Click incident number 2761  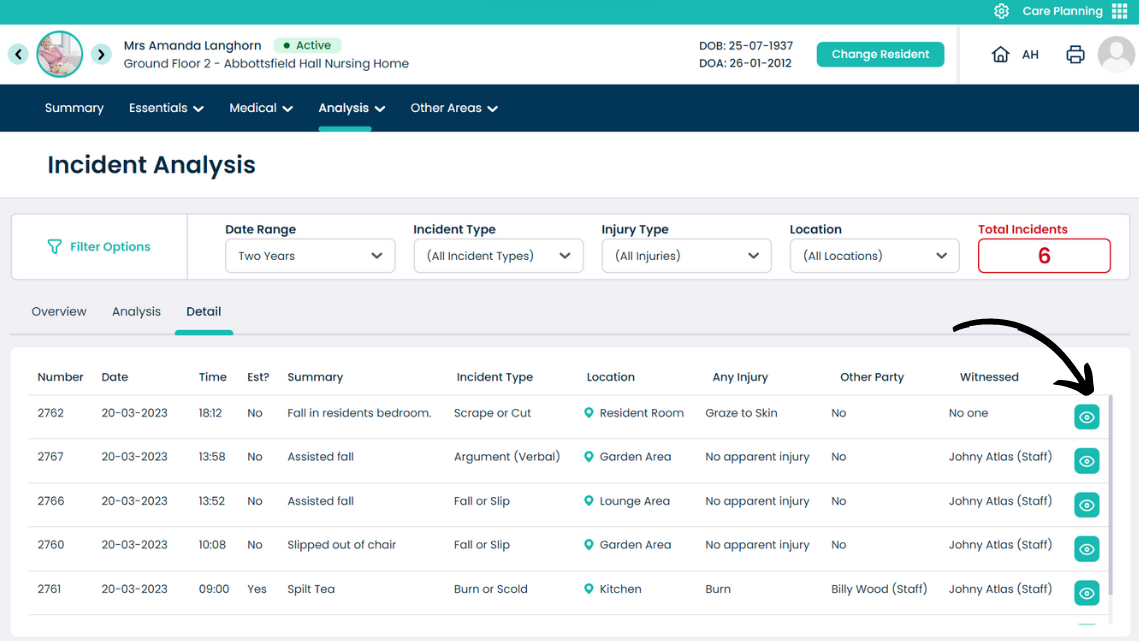49,589
